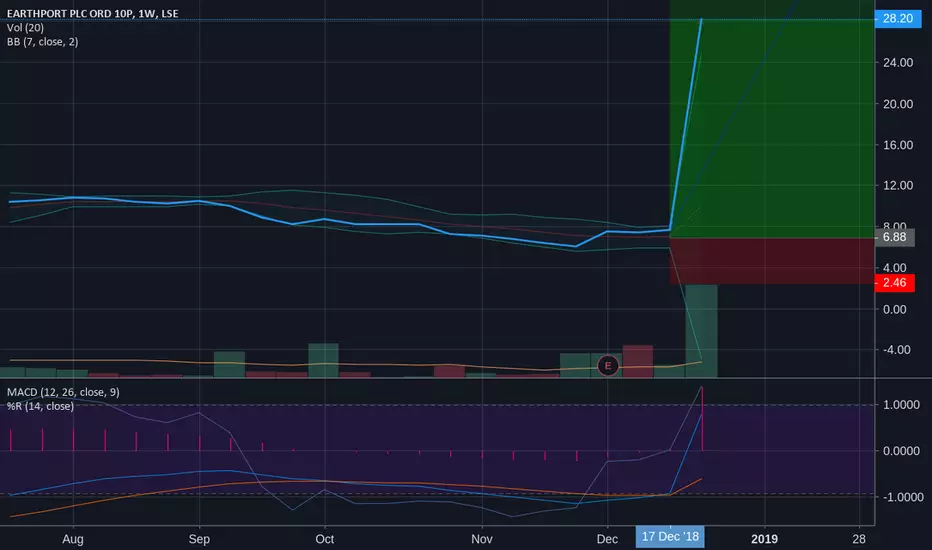
Task: Click the 28 date label on time axis
Action: click(x=858, y=539)
